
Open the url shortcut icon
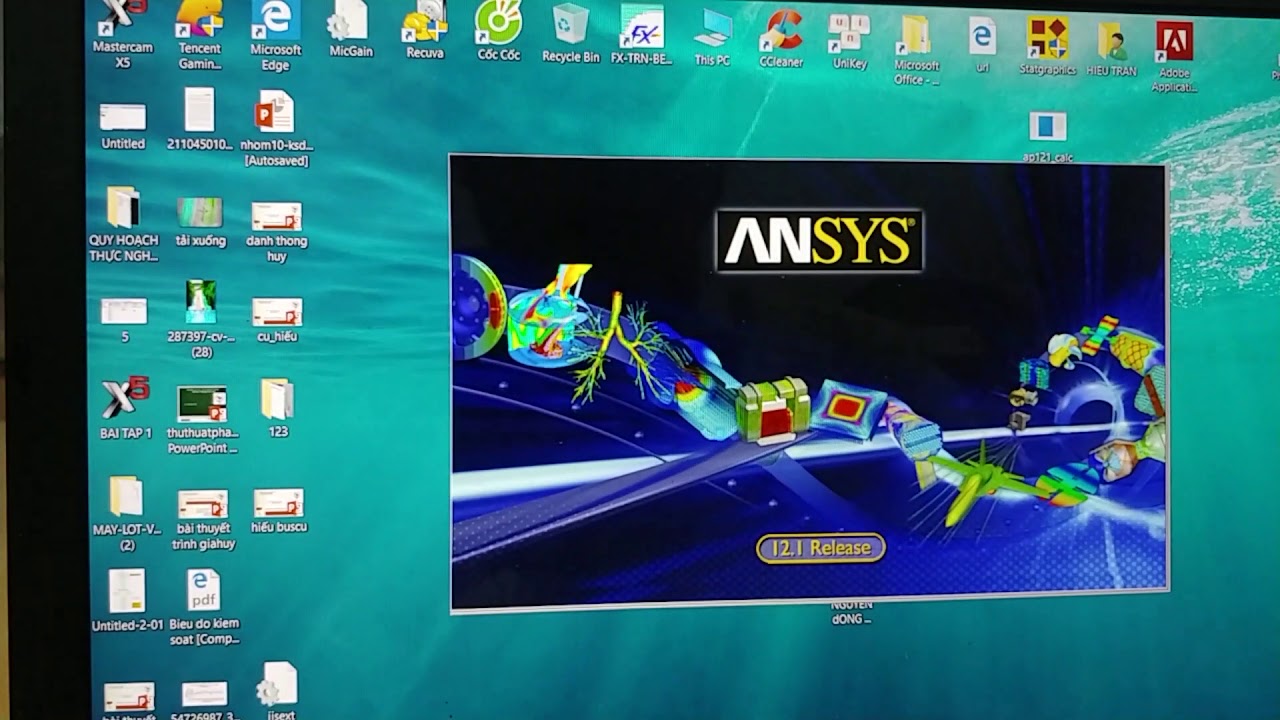982,45
